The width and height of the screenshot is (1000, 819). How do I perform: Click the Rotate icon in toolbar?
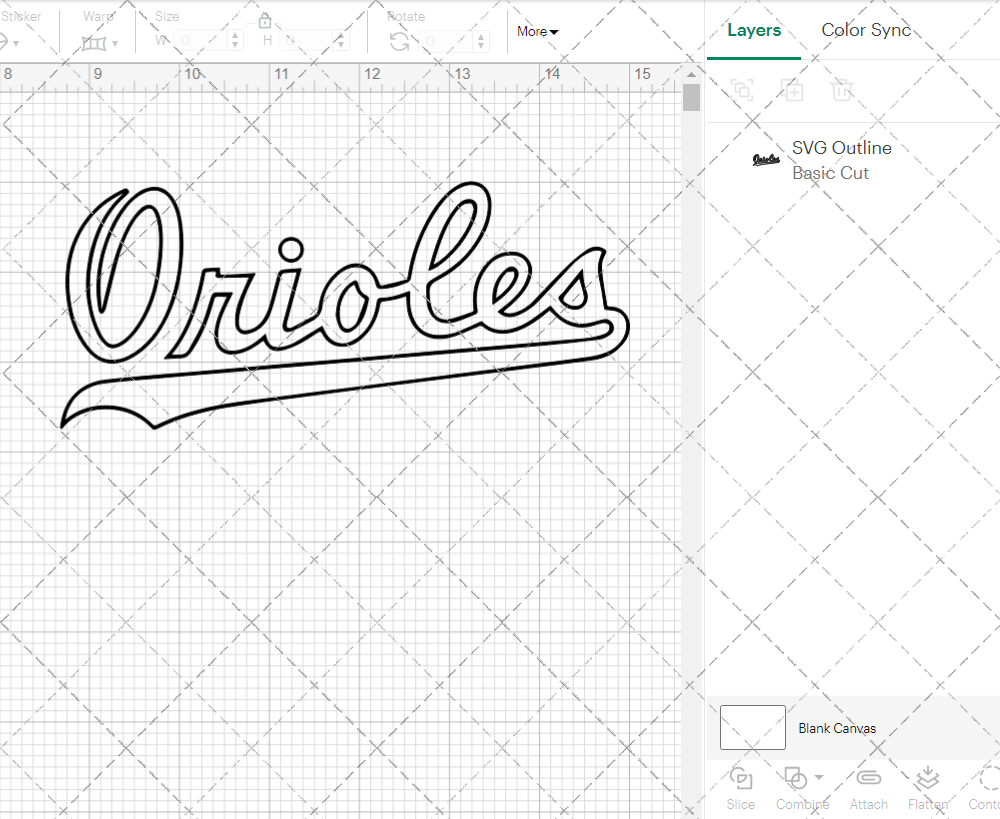pyautogui.click(x=399, y=41)
